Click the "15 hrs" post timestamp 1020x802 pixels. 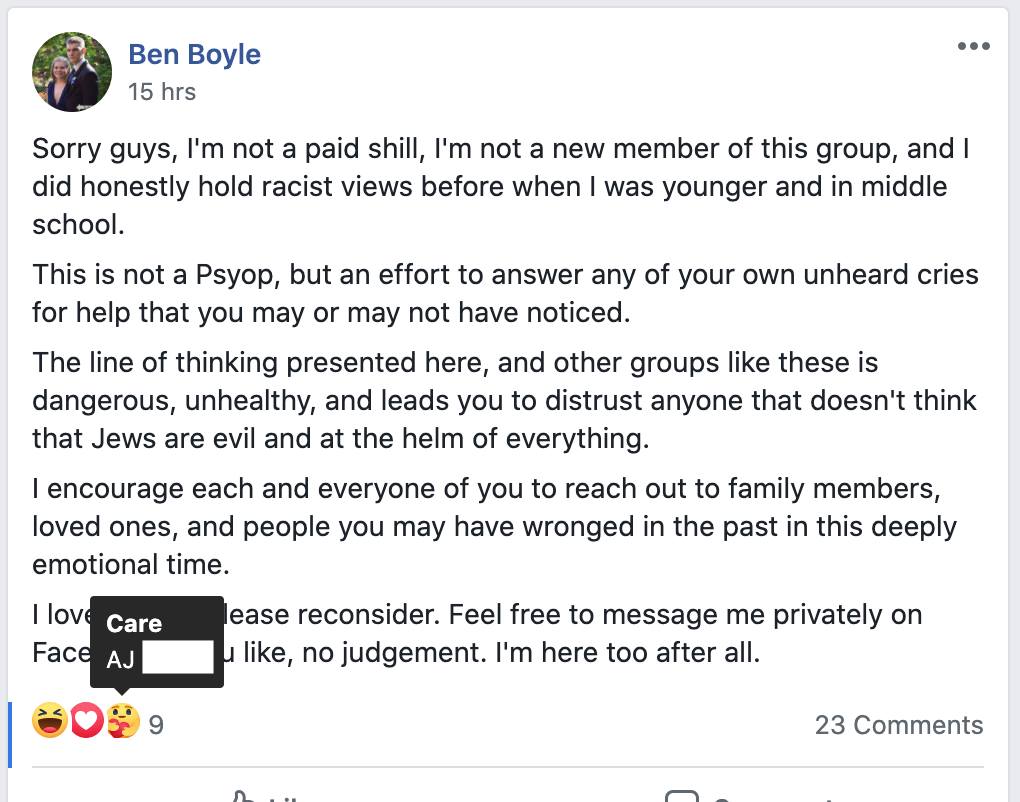162,92
